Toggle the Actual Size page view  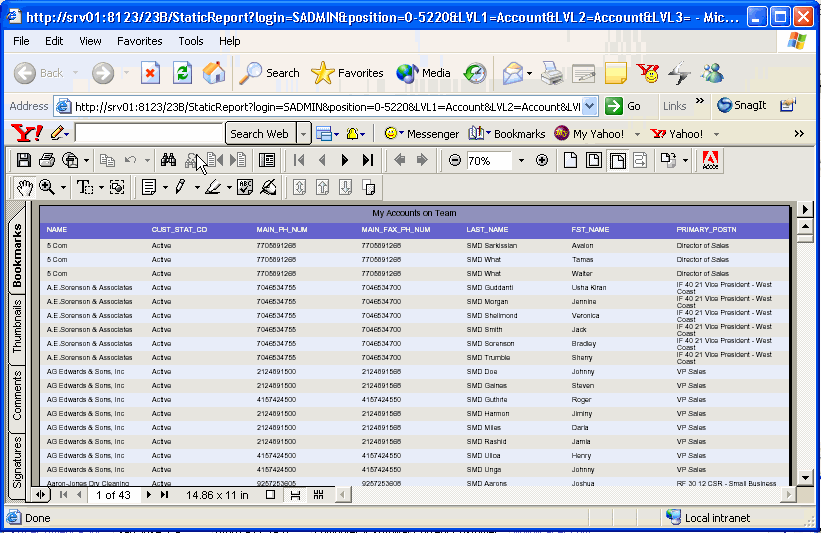570,160
